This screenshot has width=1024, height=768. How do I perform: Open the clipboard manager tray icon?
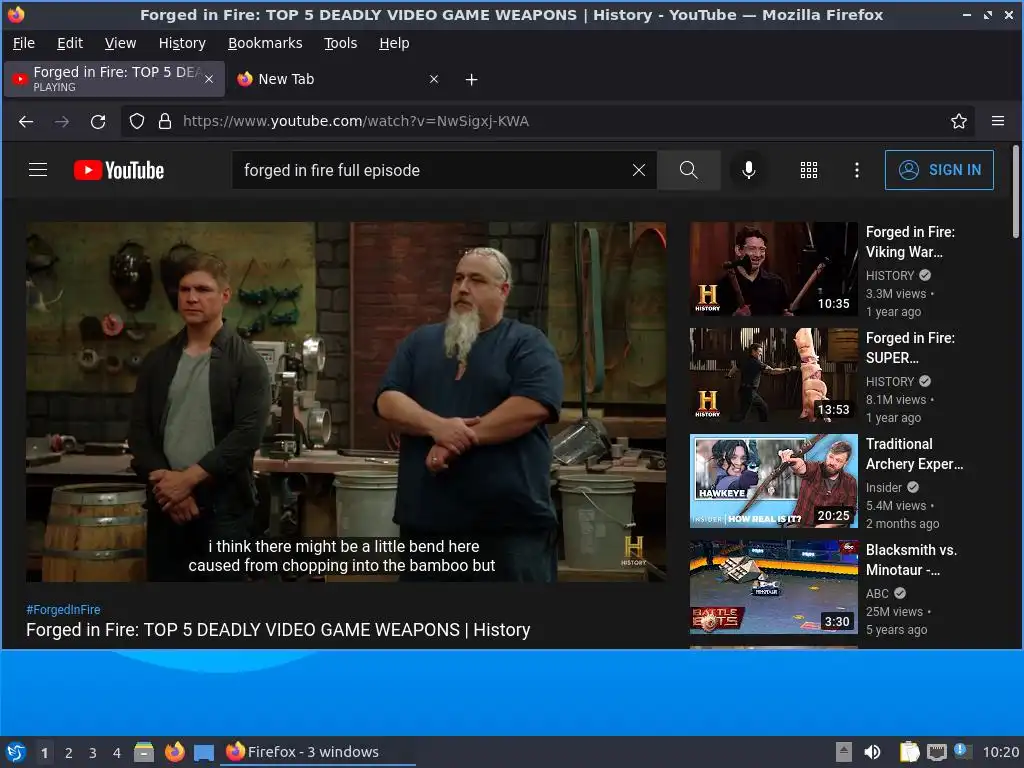point(908,752)
